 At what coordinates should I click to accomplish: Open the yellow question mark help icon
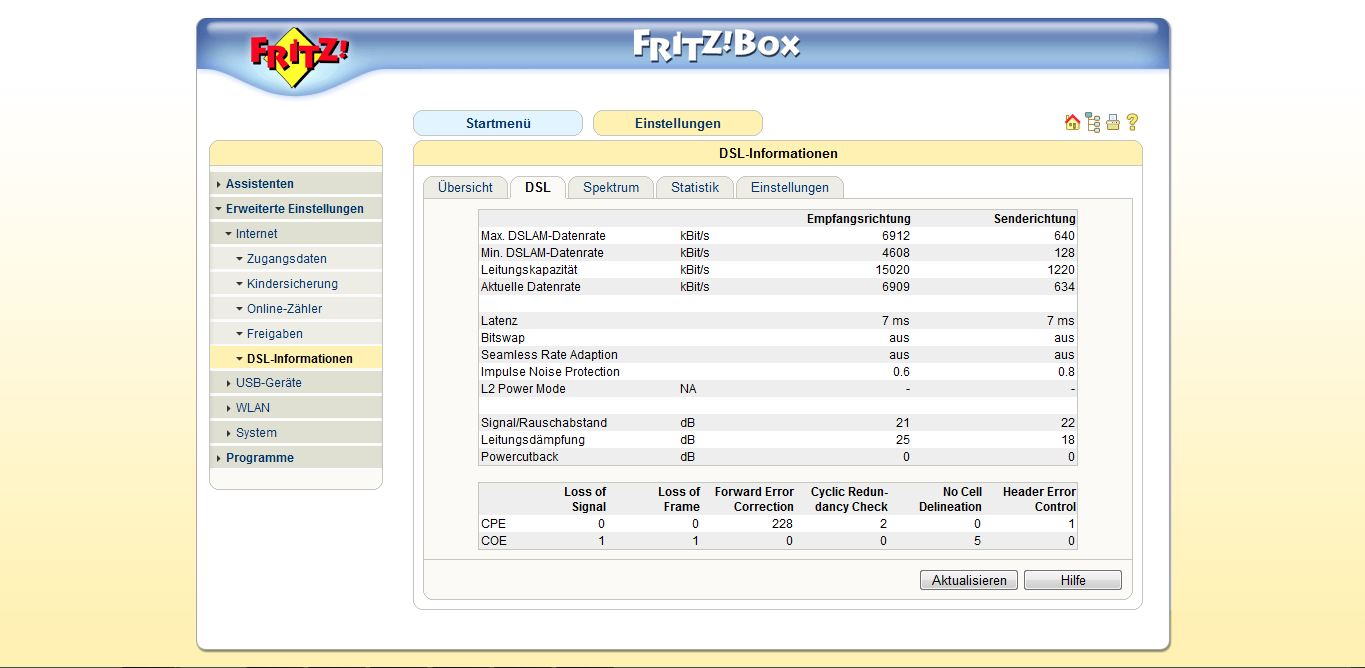1132,123
